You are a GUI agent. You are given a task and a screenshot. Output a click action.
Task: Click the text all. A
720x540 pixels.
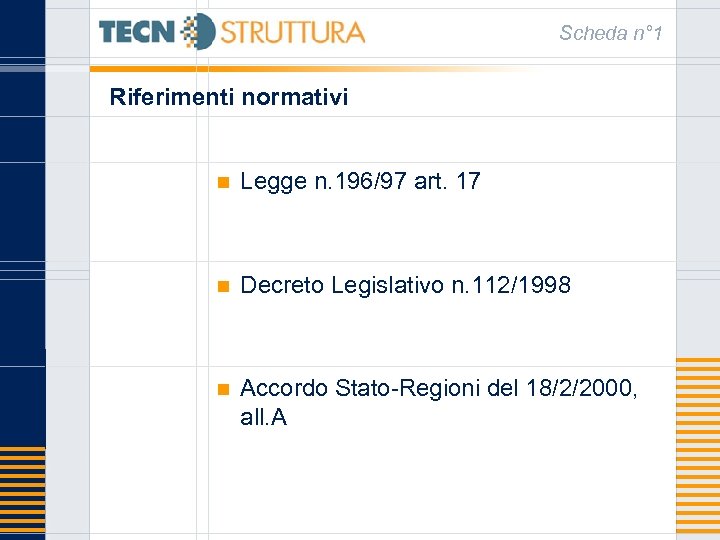pos(263,418)
